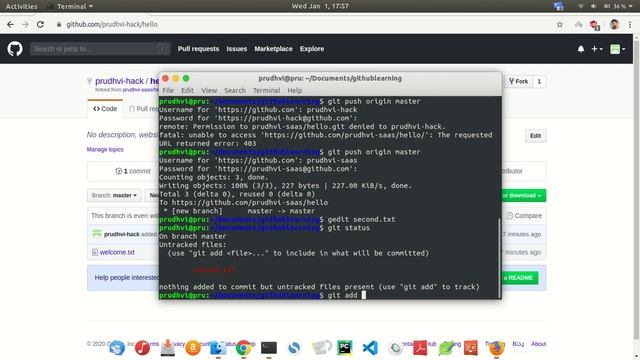Image resolution: width=640 pixels, height=360 pixels.
Task: Open the welcome.txt file
Action: pyautogui.click(x=117, y=252)
